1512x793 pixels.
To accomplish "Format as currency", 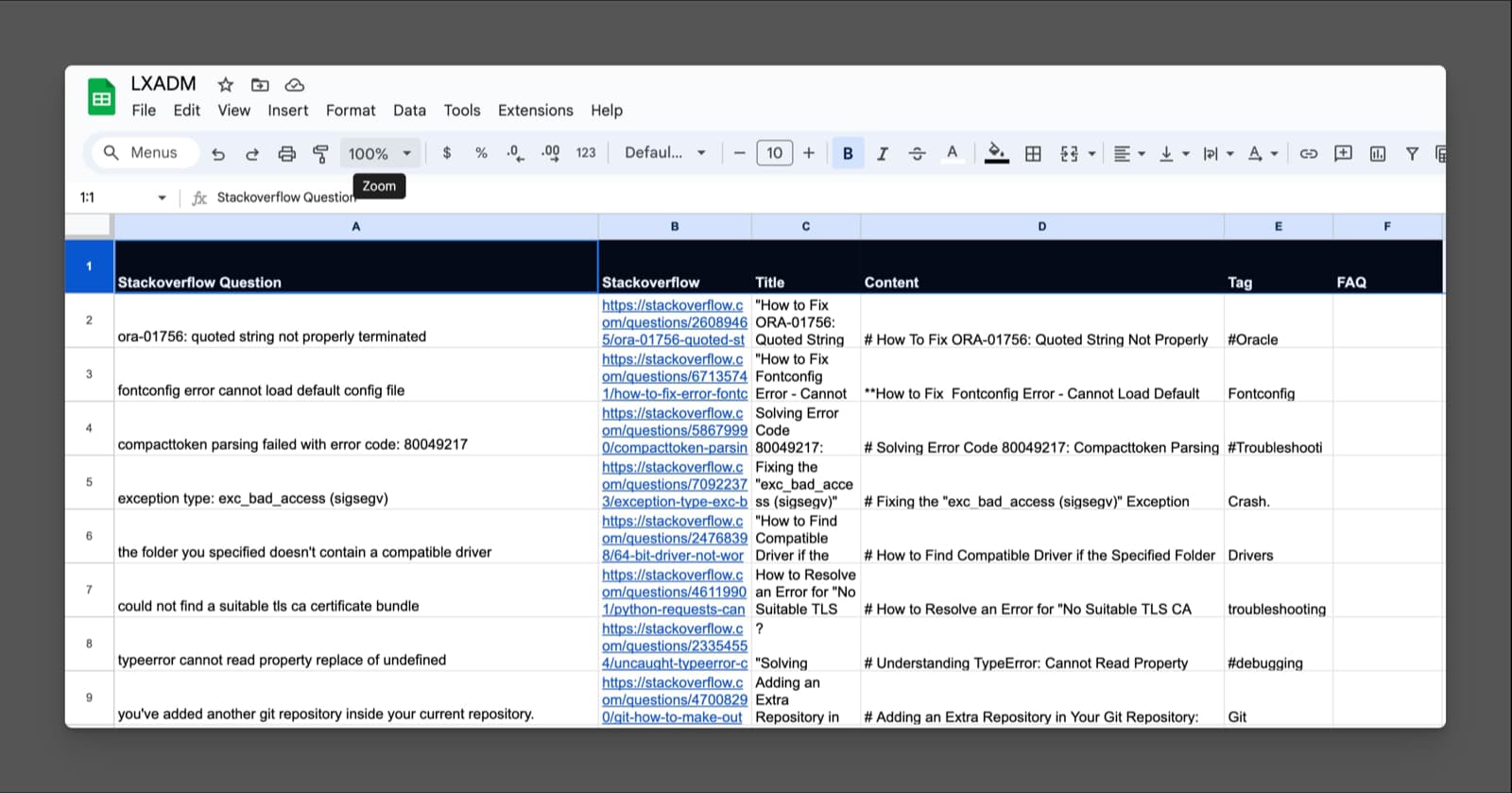I will [x=447, y=152].
